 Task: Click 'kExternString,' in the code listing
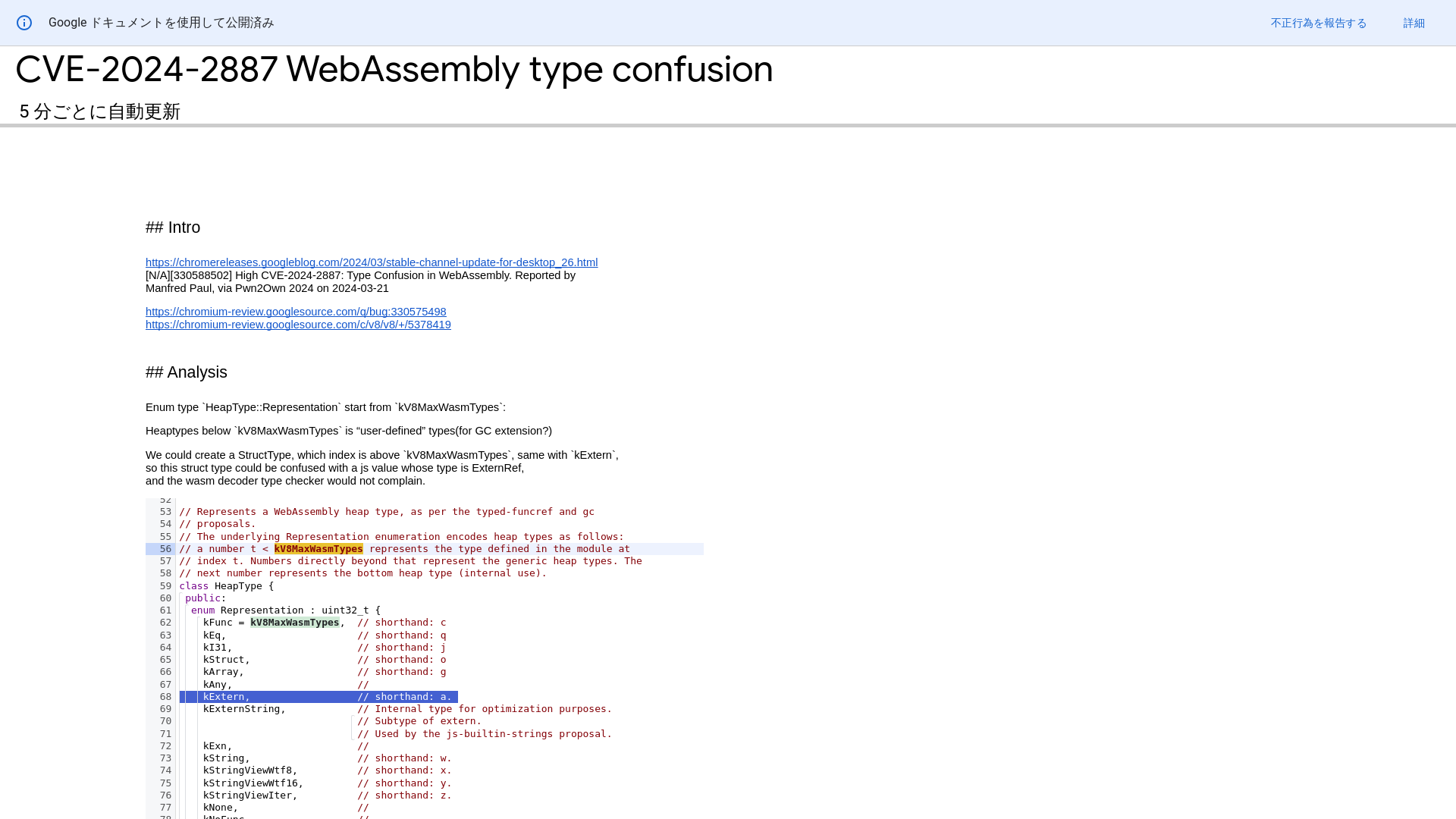tap(244, 709)
